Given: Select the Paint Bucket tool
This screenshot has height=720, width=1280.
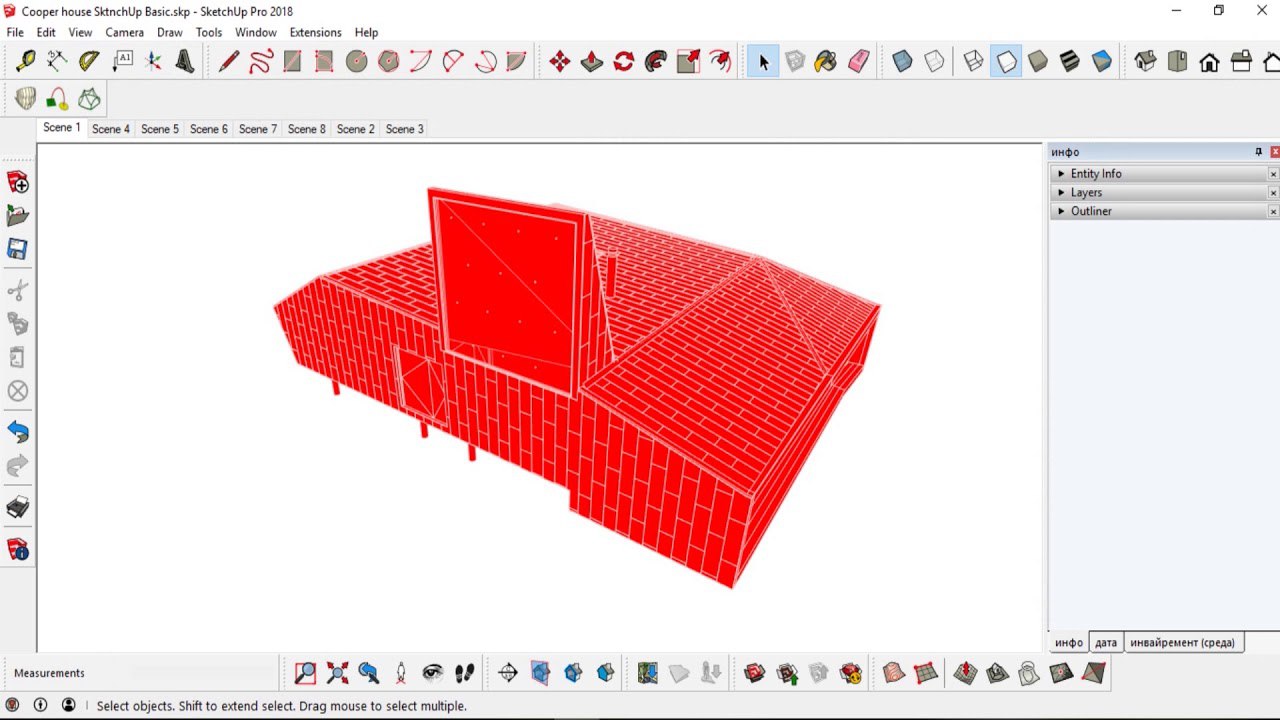Looking at the screenshot, I should coord(826,61).
